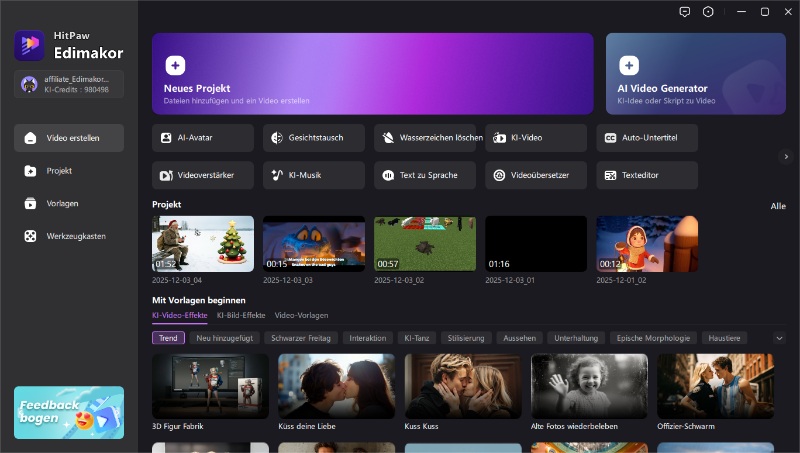Switch to the Video-Vorlagen tab
This screenshot has width=800, height=453.
click(x=301, y=315)
